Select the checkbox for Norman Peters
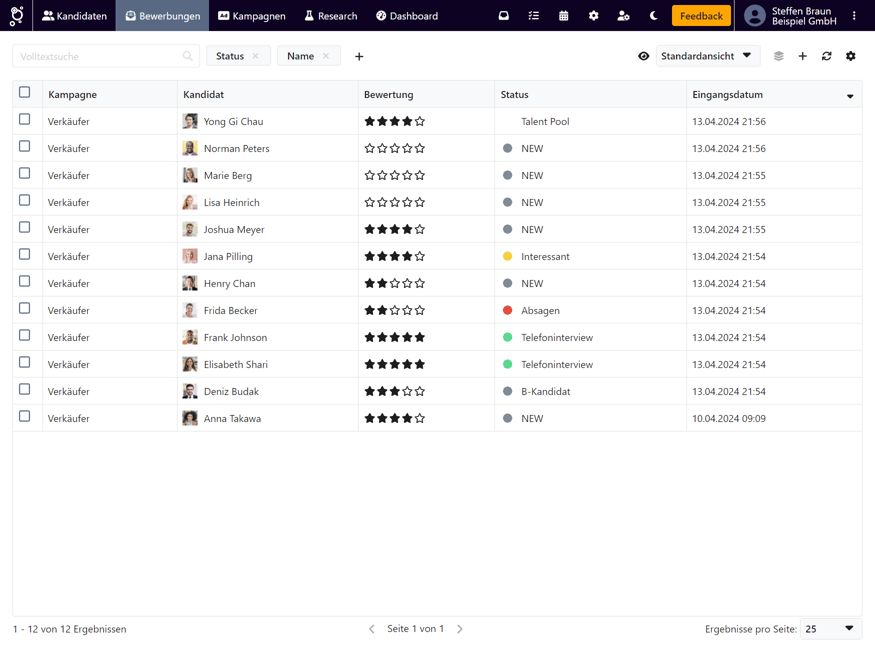875x652 pixels. (25, 147)
